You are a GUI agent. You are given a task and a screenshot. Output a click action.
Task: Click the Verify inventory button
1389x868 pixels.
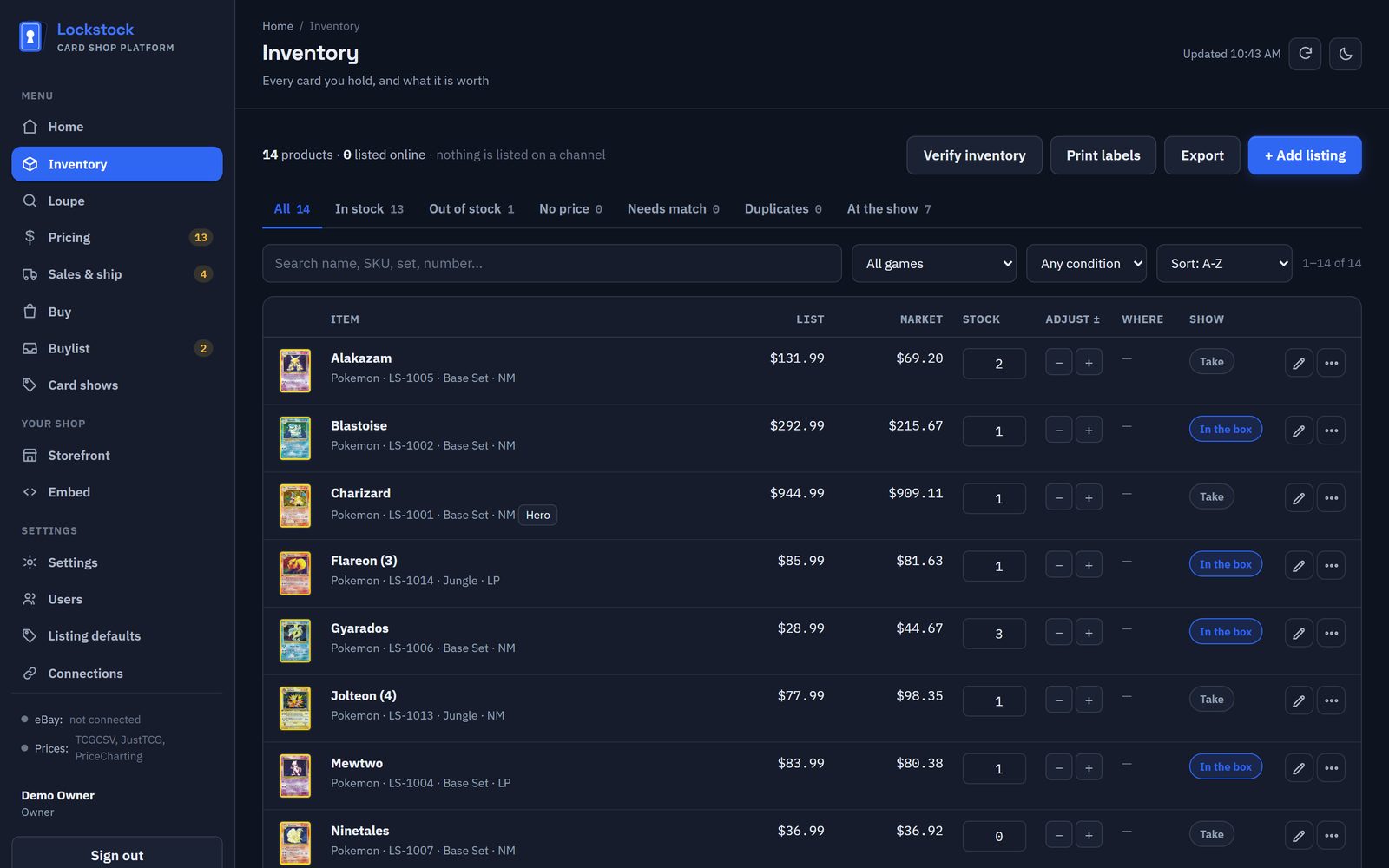974,155
